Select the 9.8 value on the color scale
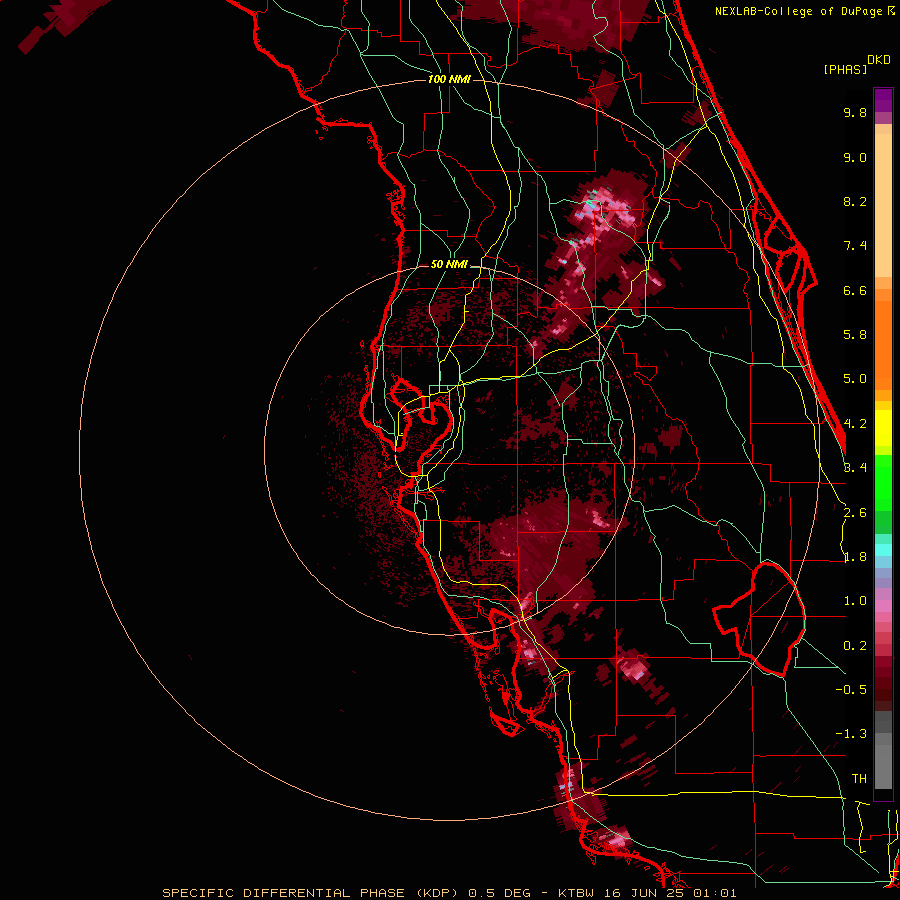Viewport: 900px width, 900px height. (855, 112)
